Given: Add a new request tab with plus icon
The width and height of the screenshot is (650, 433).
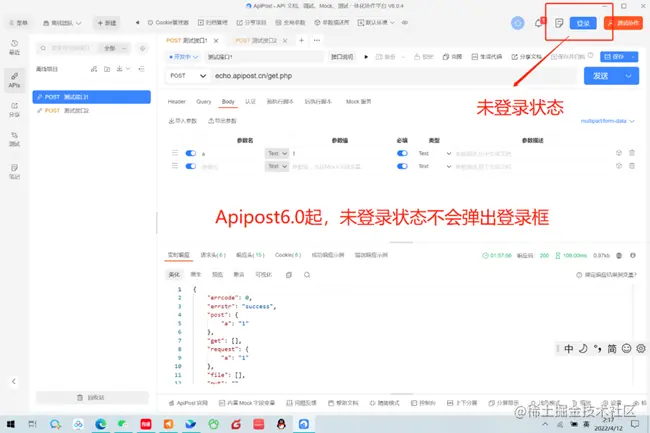Looking at the screenshot, I should pyautogui.click(x=301, y=40).
